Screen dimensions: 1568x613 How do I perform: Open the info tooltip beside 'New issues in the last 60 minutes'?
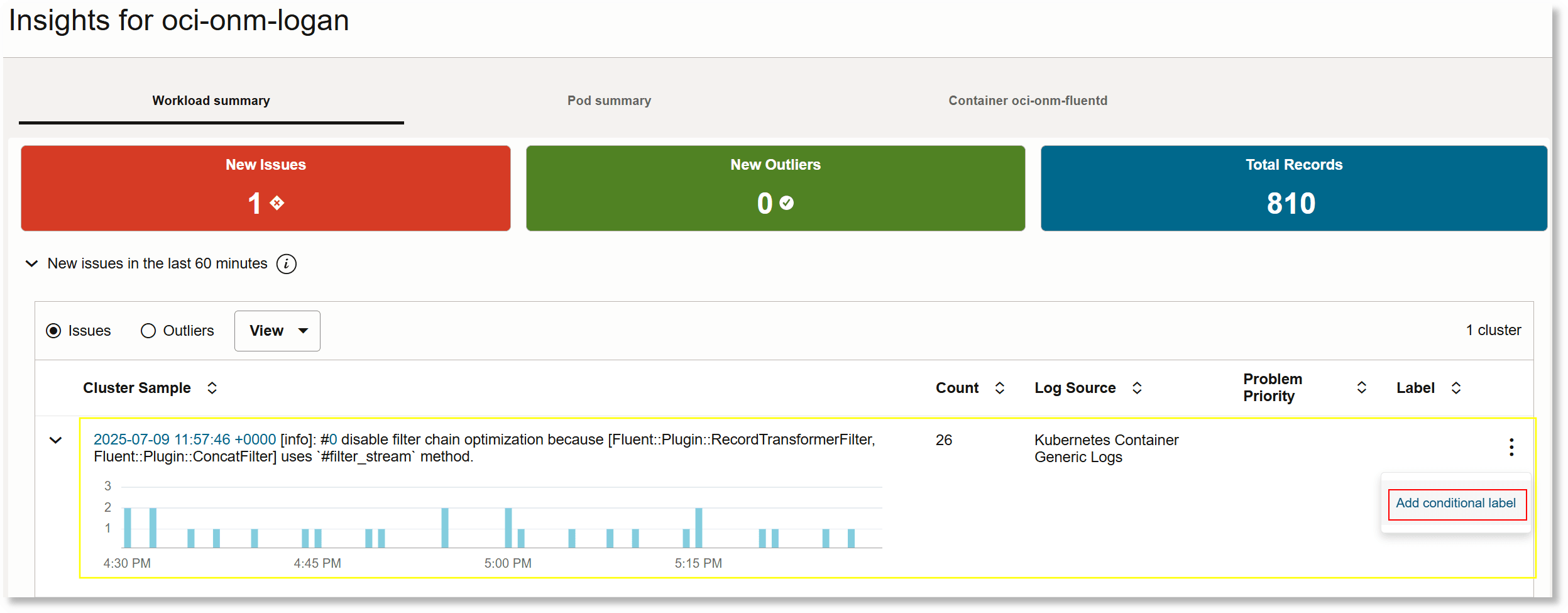tap(287, 263)
